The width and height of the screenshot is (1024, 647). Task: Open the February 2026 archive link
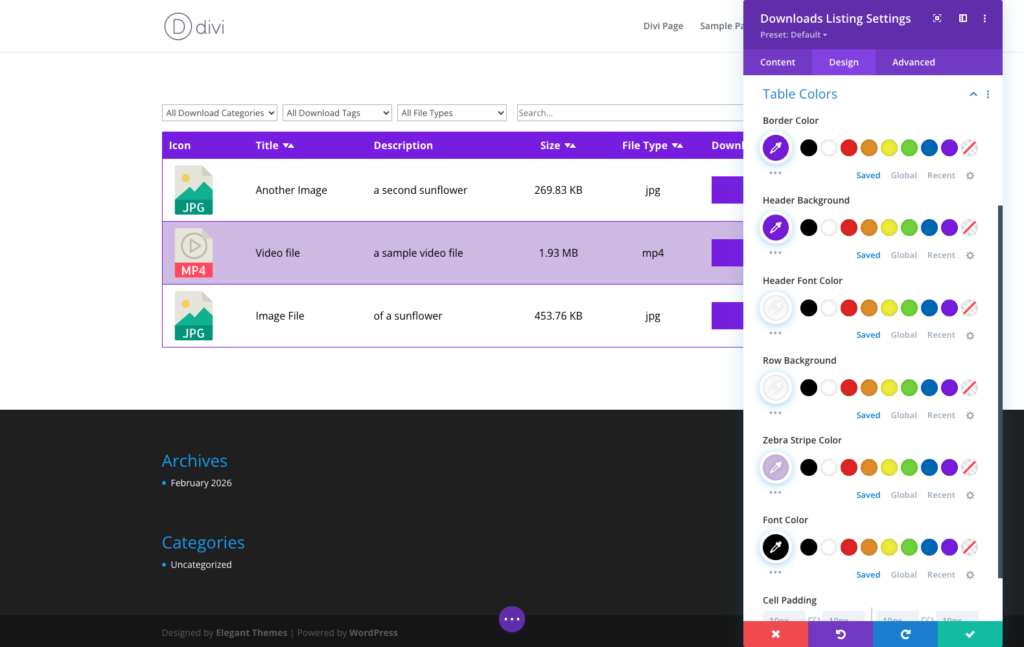click(201, 483)
